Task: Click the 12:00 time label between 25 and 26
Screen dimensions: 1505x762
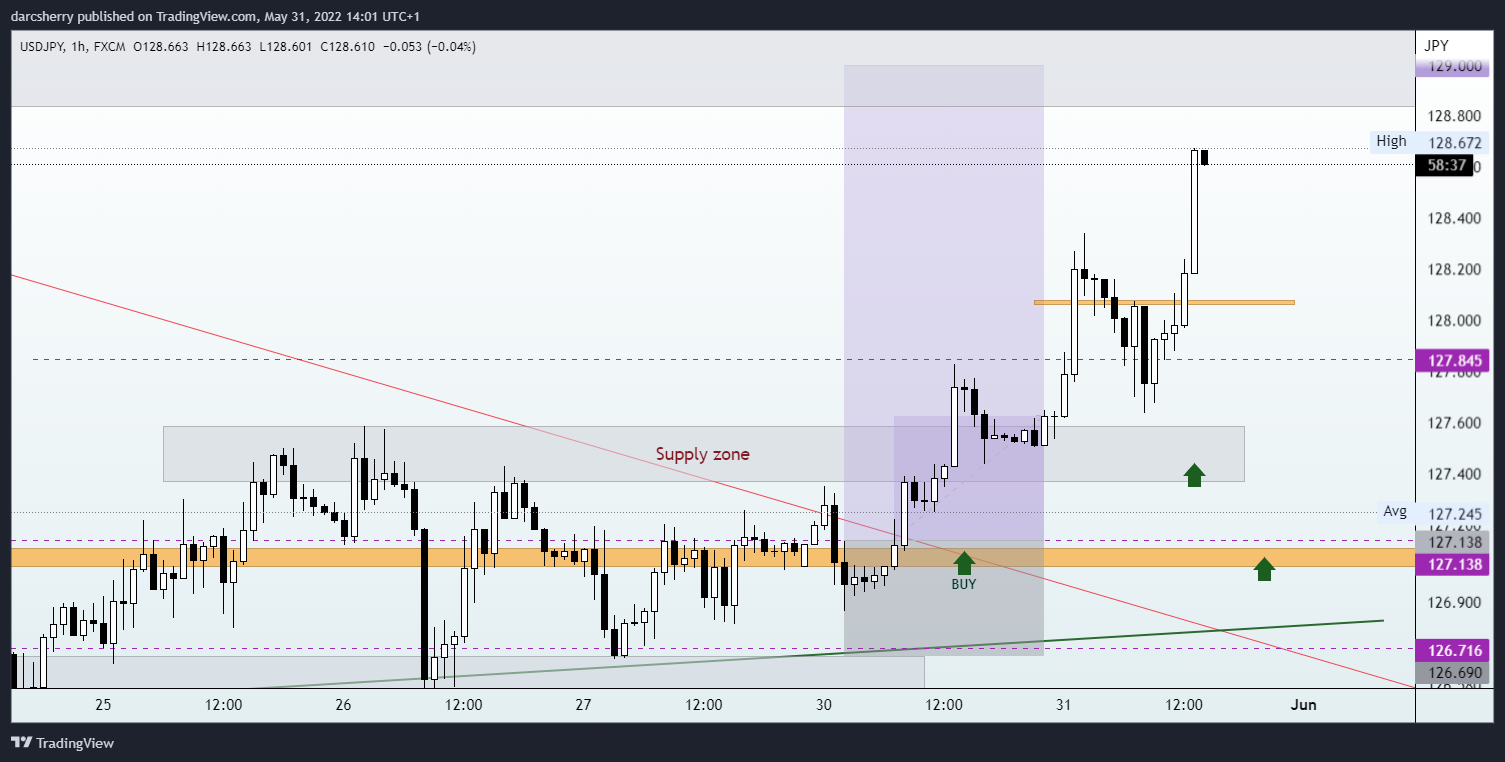Action: 223,705
